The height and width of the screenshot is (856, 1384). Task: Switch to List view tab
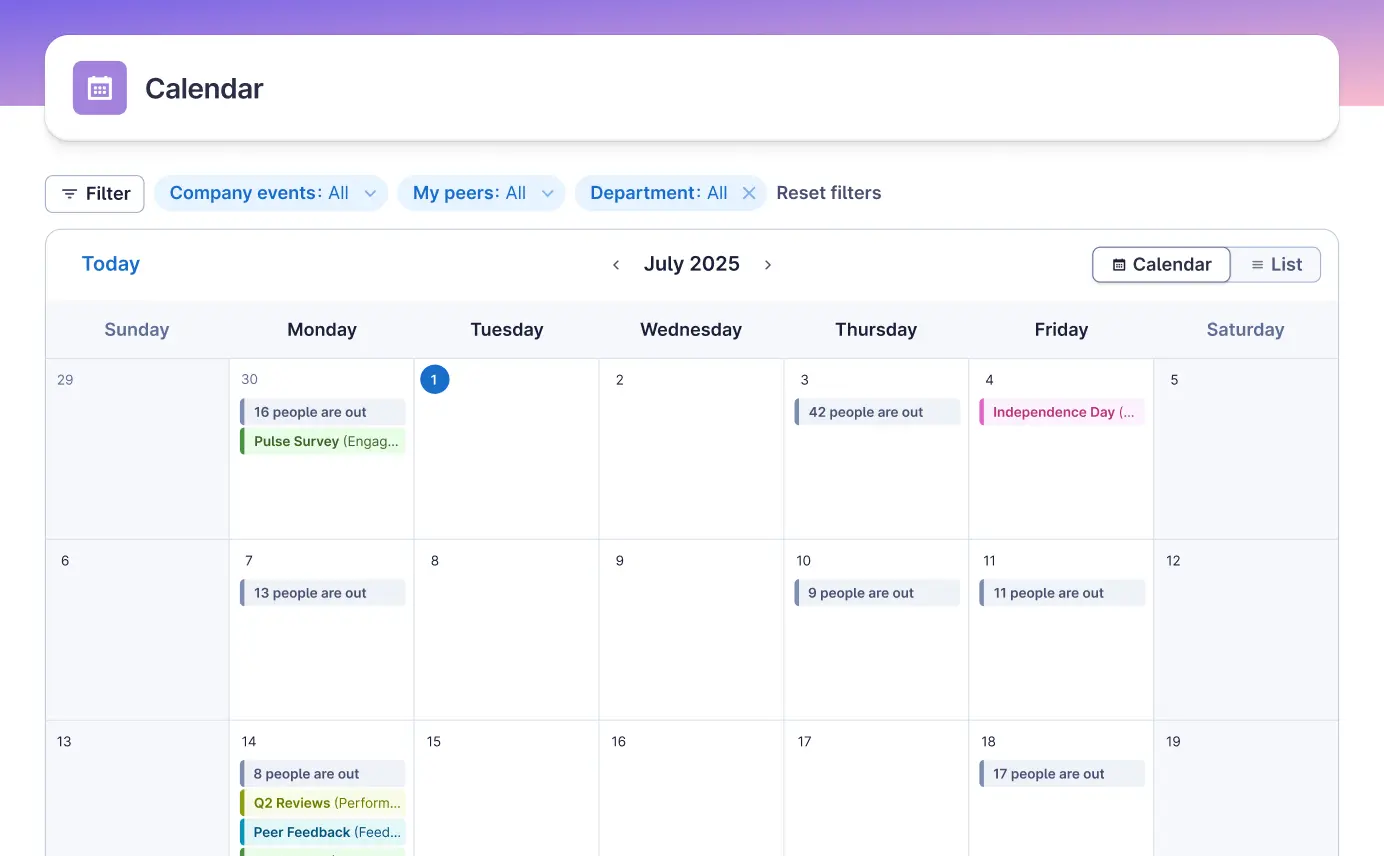coord(1276,265)
